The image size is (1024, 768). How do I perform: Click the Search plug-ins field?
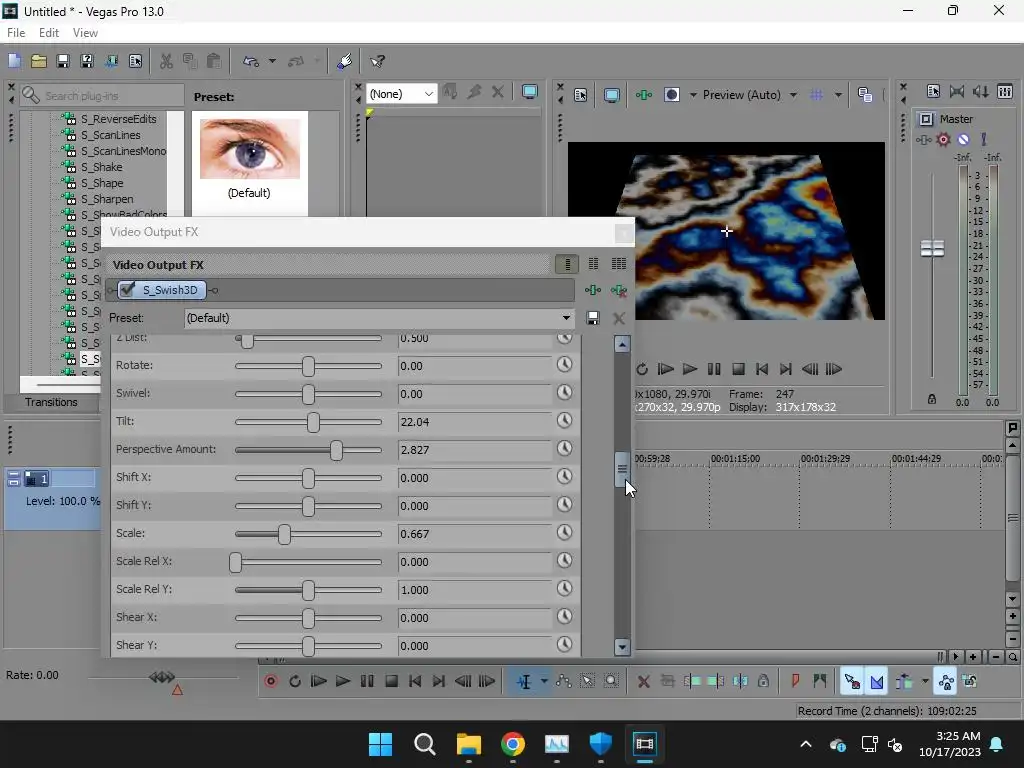tap(102, 95)
